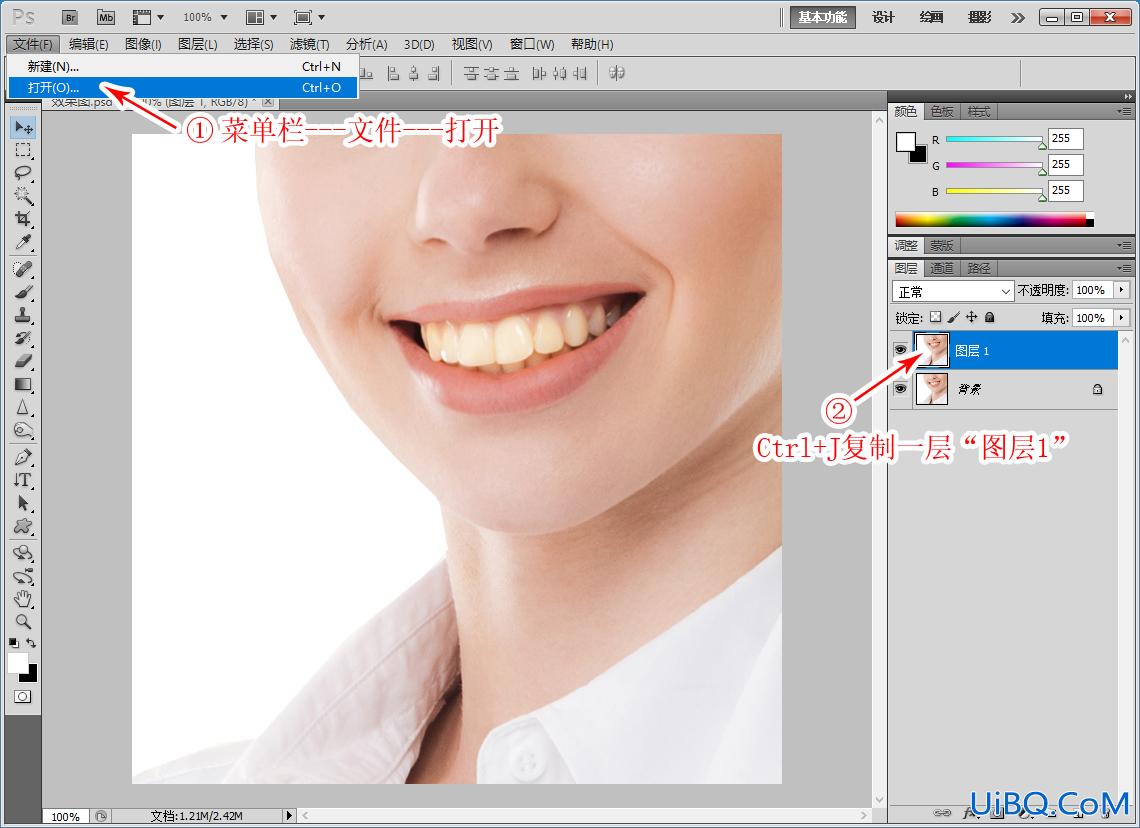Switch to the 路径 tab
1140x828 pixels.
click(979, 268)
